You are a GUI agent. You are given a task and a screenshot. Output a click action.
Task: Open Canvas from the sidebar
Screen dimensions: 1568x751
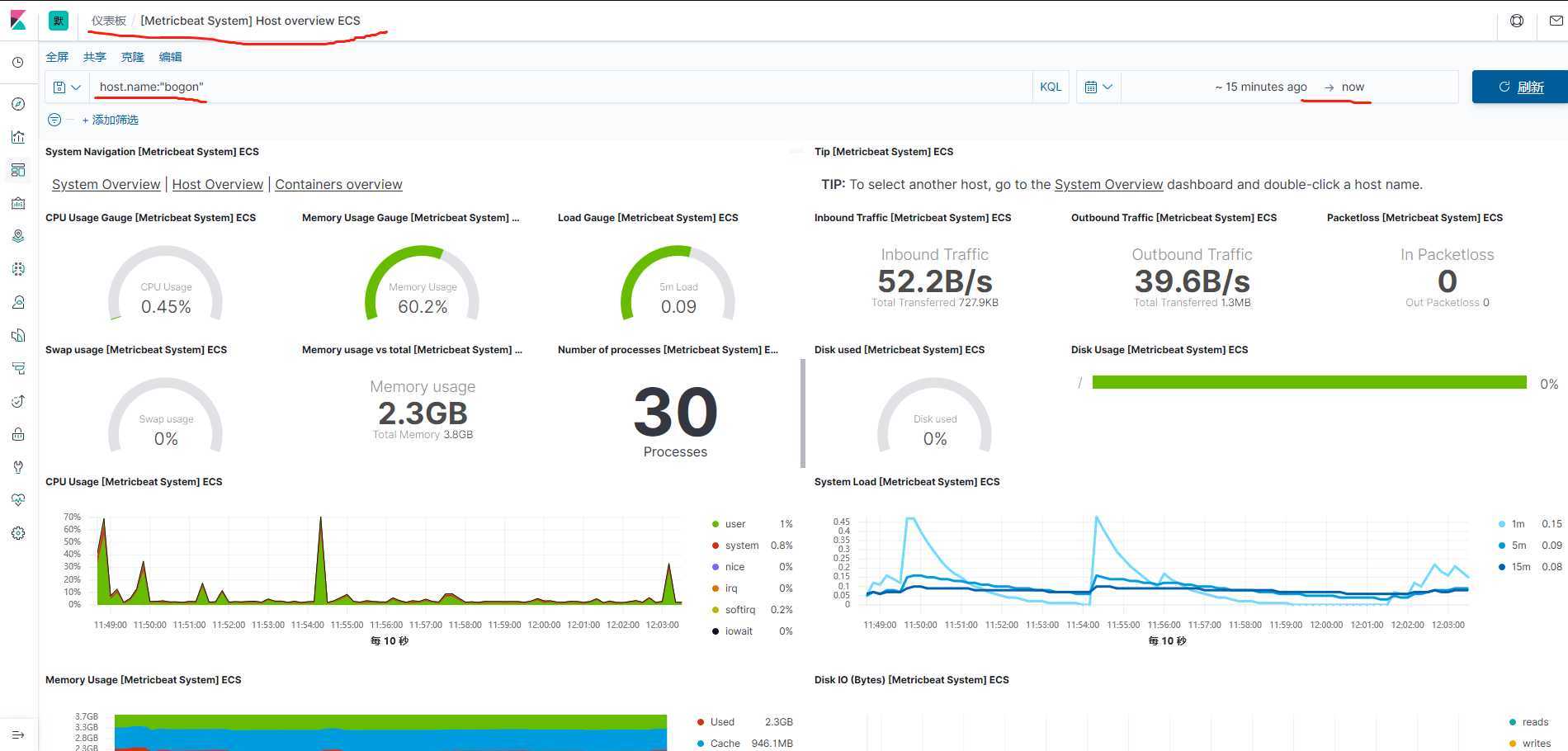click(x=18, y=203)
